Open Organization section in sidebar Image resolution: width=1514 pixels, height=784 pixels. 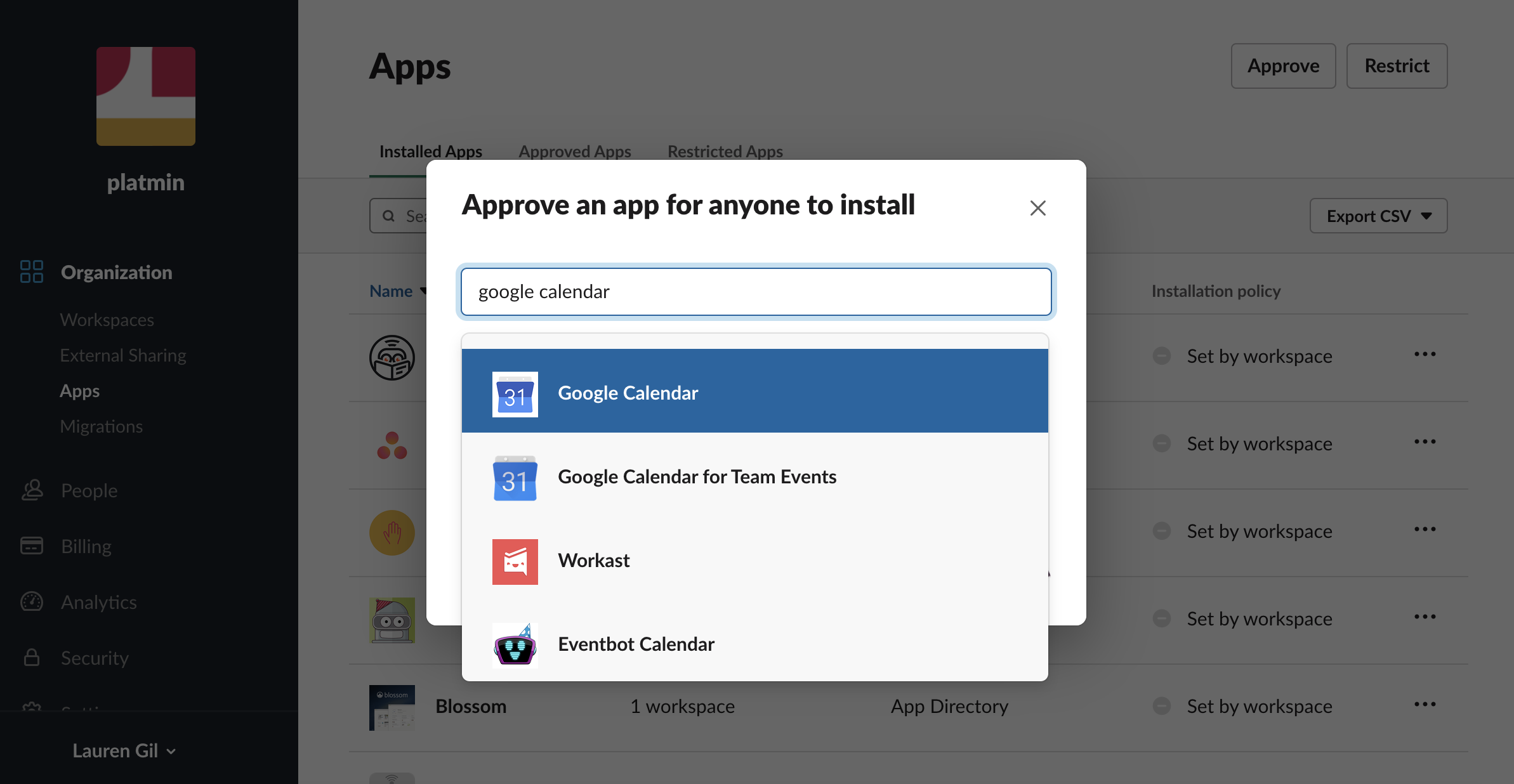[116, 272]
